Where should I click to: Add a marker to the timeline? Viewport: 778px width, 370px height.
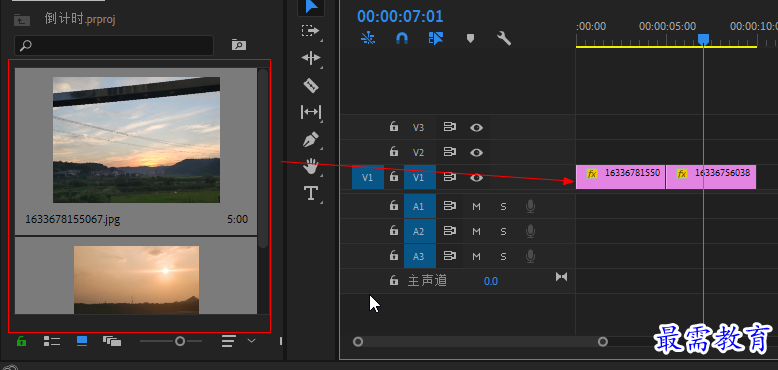tap(470, 38)
